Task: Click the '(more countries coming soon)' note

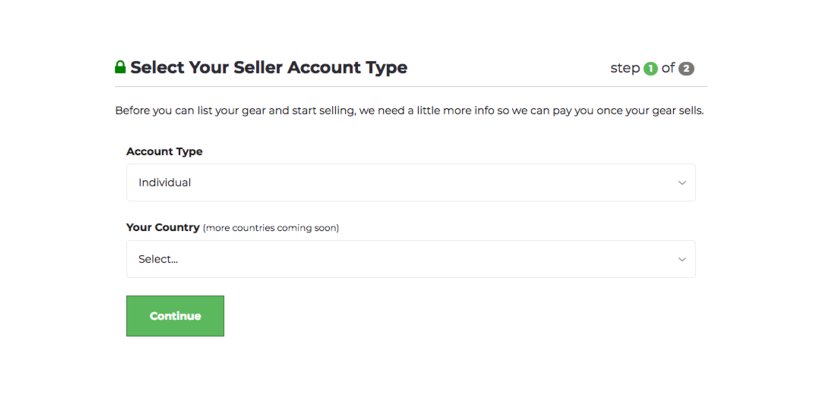Action: click(271, 228)
